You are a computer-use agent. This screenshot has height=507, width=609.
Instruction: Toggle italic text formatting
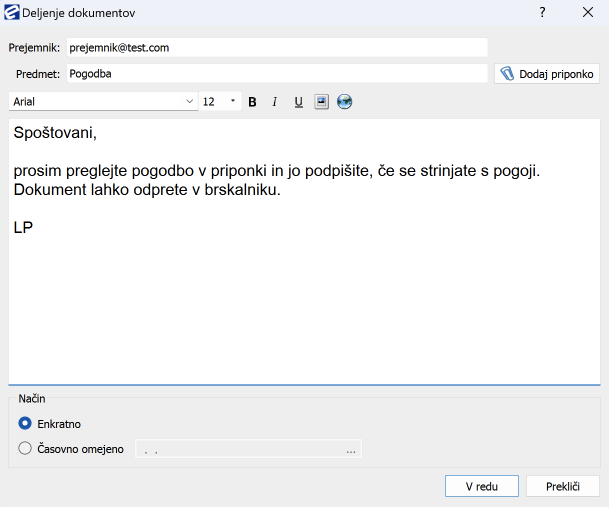[275, 102]
